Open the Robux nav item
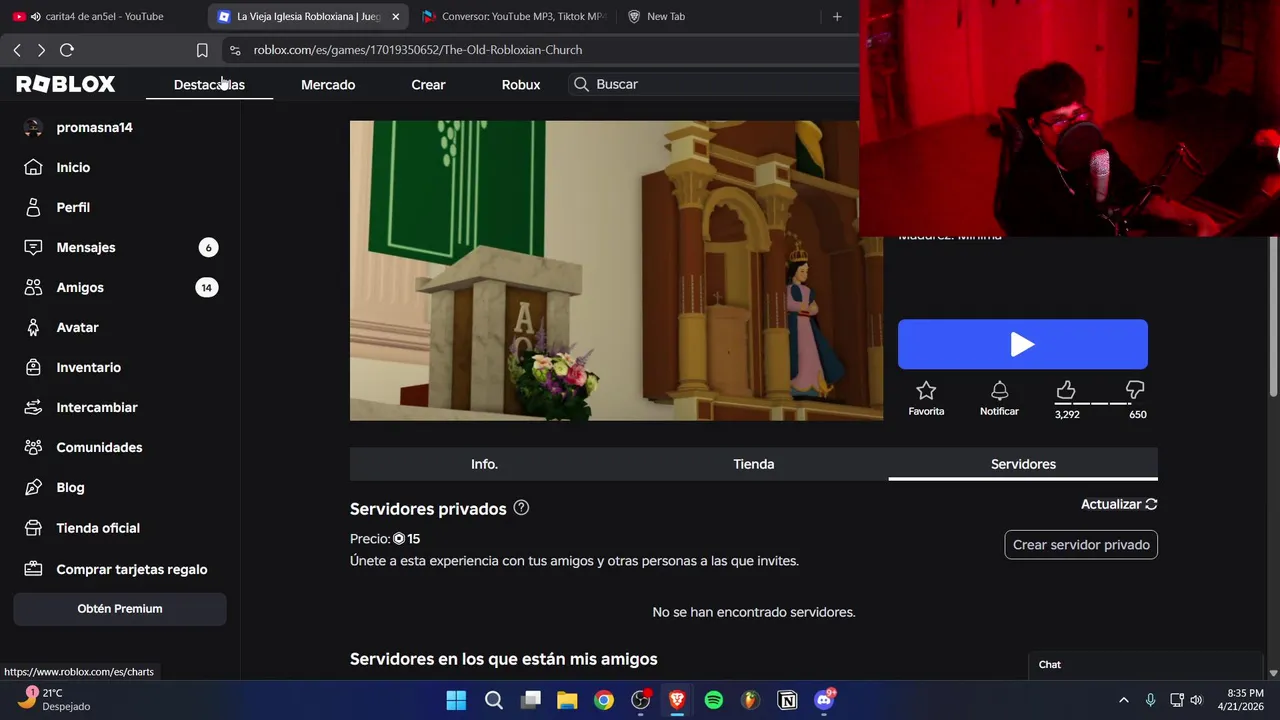 coord(521,84)
